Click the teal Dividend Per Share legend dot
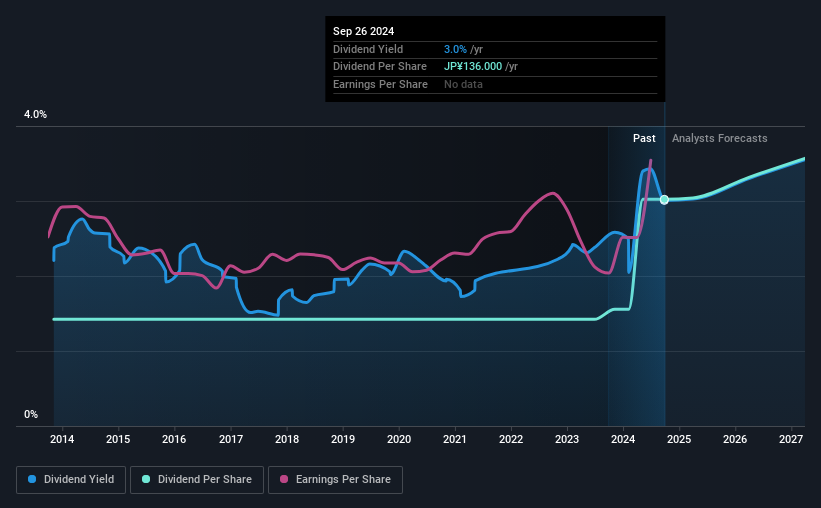821x508 pixels. point(146,479)
